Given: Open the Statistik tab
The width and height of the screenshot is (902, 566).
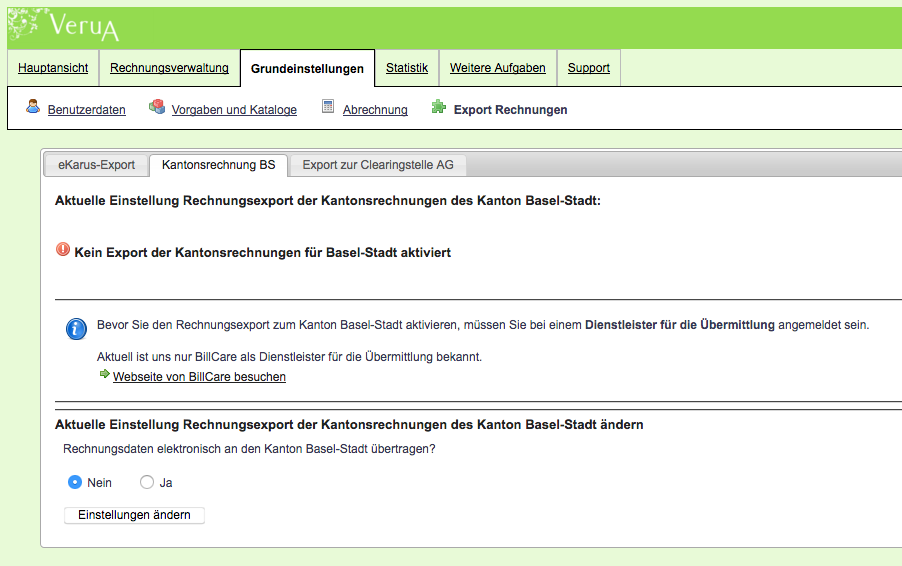Looking at the screenshot, I should pyautogui.click(x=407, y=68).
